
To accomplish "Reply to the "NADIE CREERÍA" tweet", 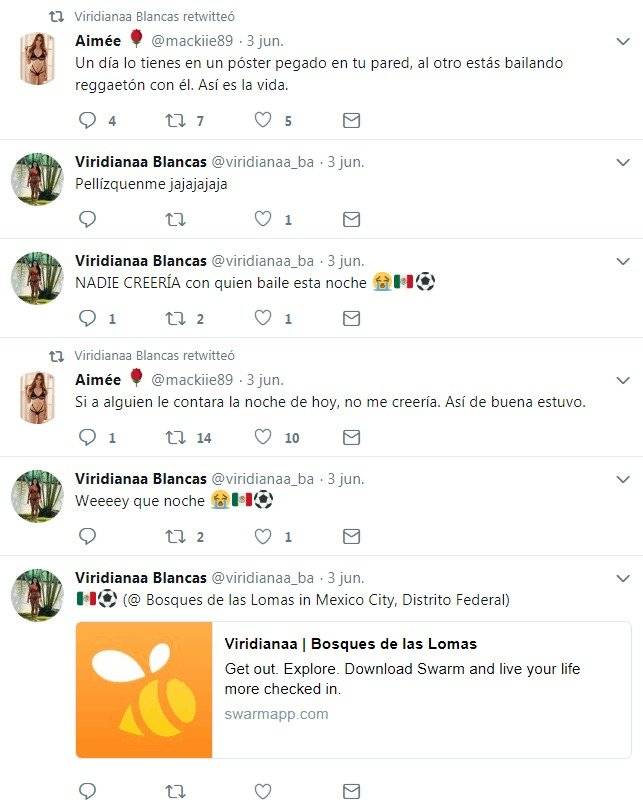I will 88,318.
